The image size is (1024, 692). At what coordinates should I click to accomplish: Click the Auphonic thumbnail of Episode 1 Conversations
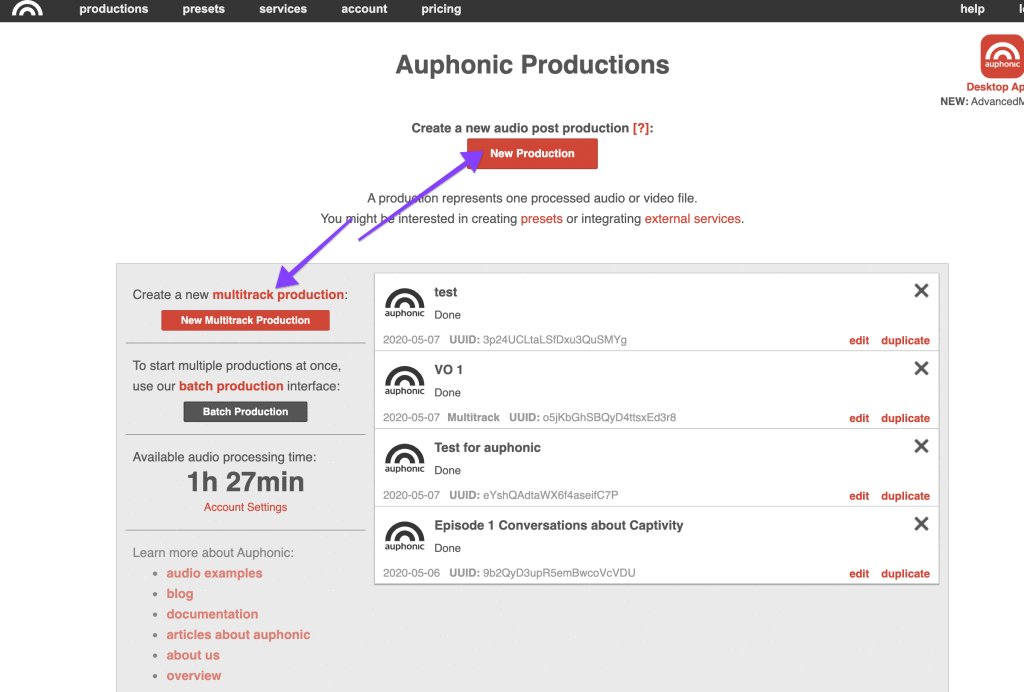(x=404, y=536)
